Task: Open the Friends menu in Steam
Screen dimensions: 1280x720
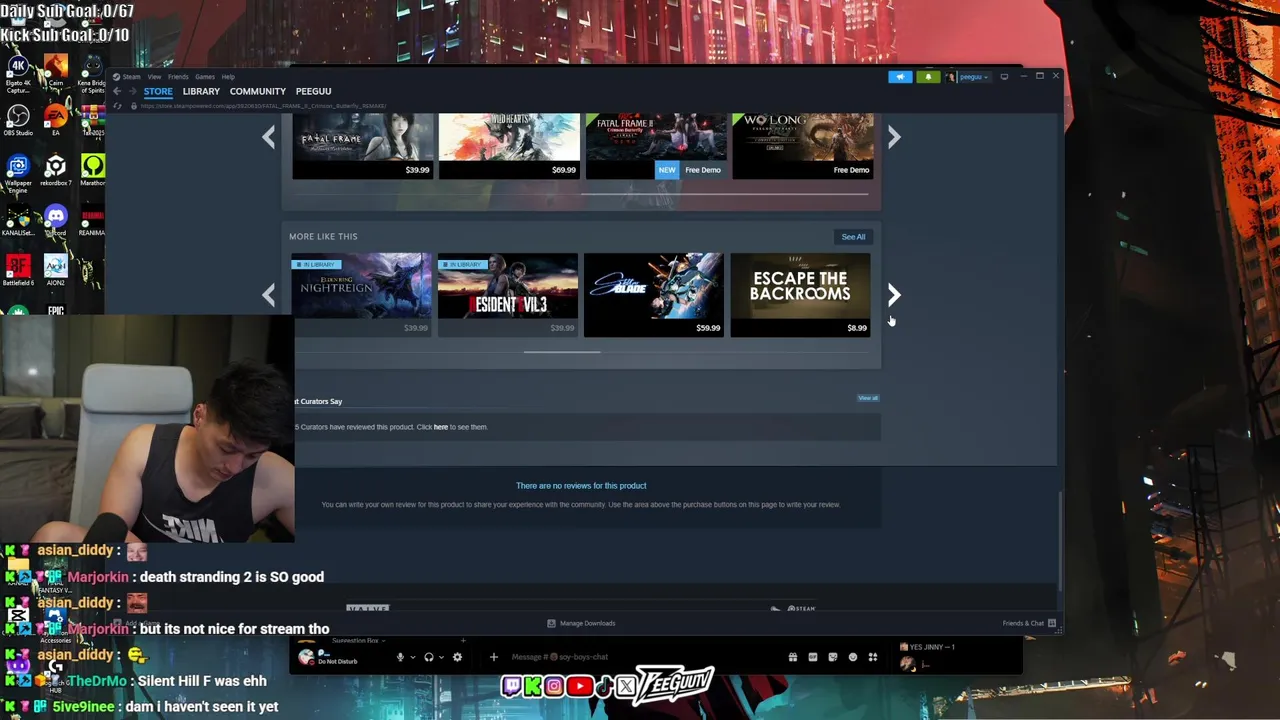Action: [x=178, y=77]
